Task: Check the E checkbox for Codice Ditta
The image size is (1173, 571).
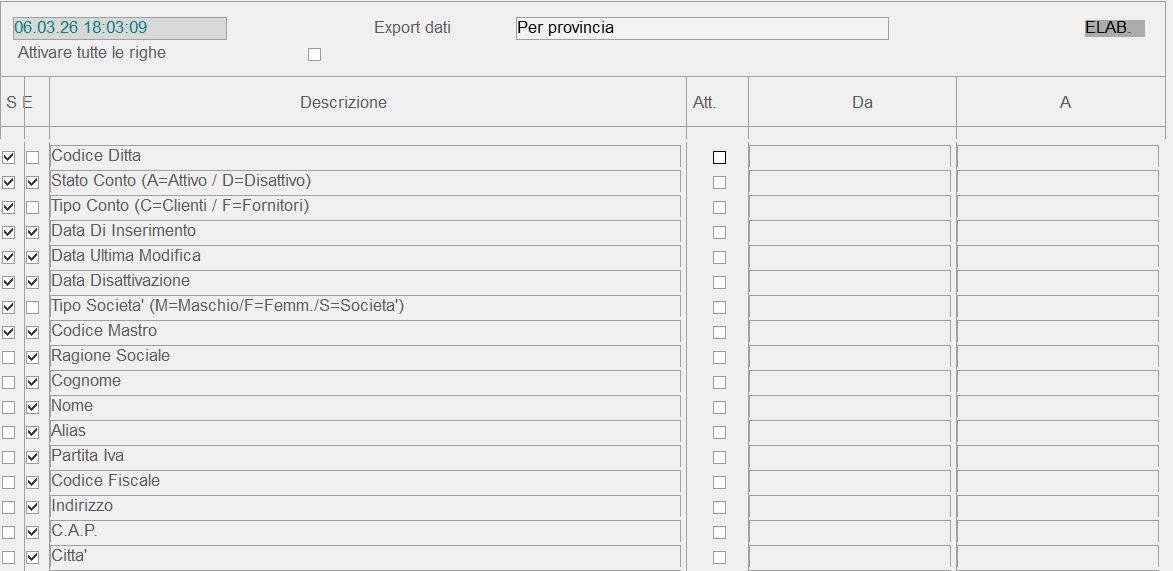Action: 33,157
